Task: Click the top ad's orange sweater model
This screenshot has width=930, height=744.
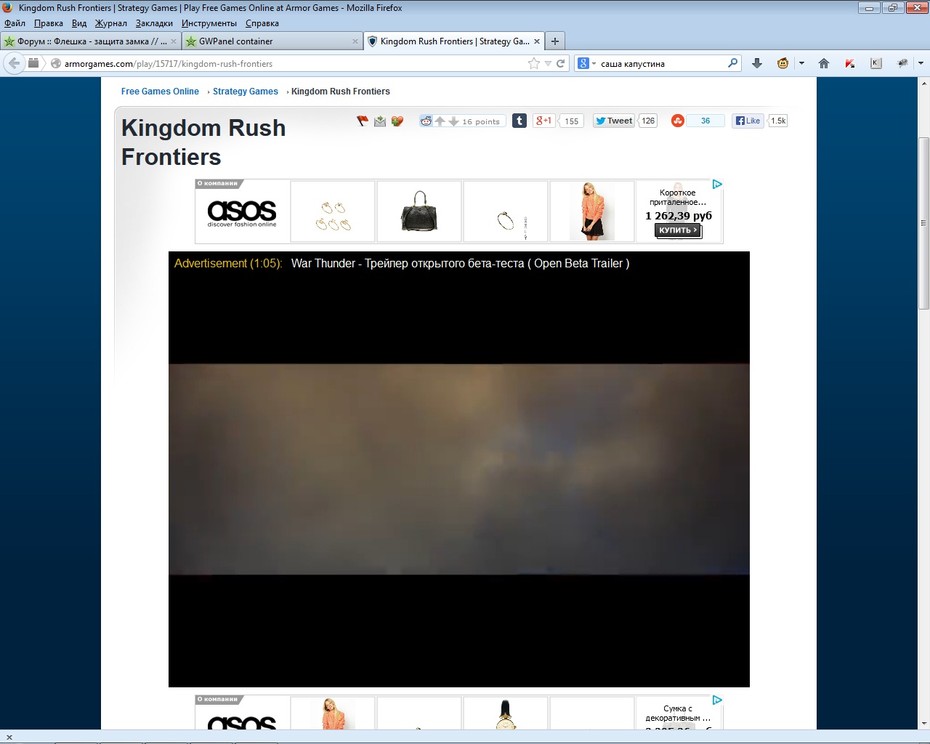Action: pos(592,212)
